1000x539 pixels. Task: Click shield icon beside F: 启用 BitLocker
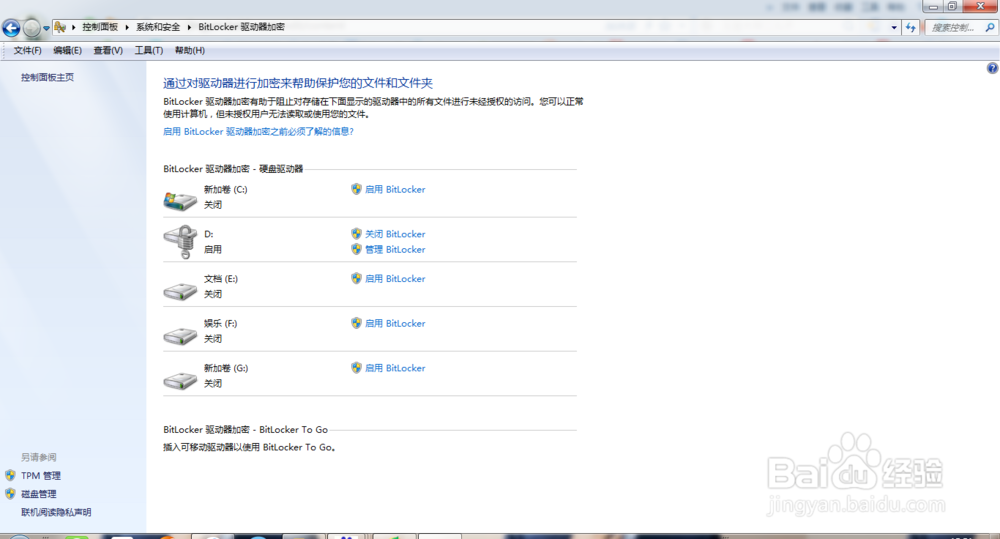pyautogui.click(x=357, y=323)
